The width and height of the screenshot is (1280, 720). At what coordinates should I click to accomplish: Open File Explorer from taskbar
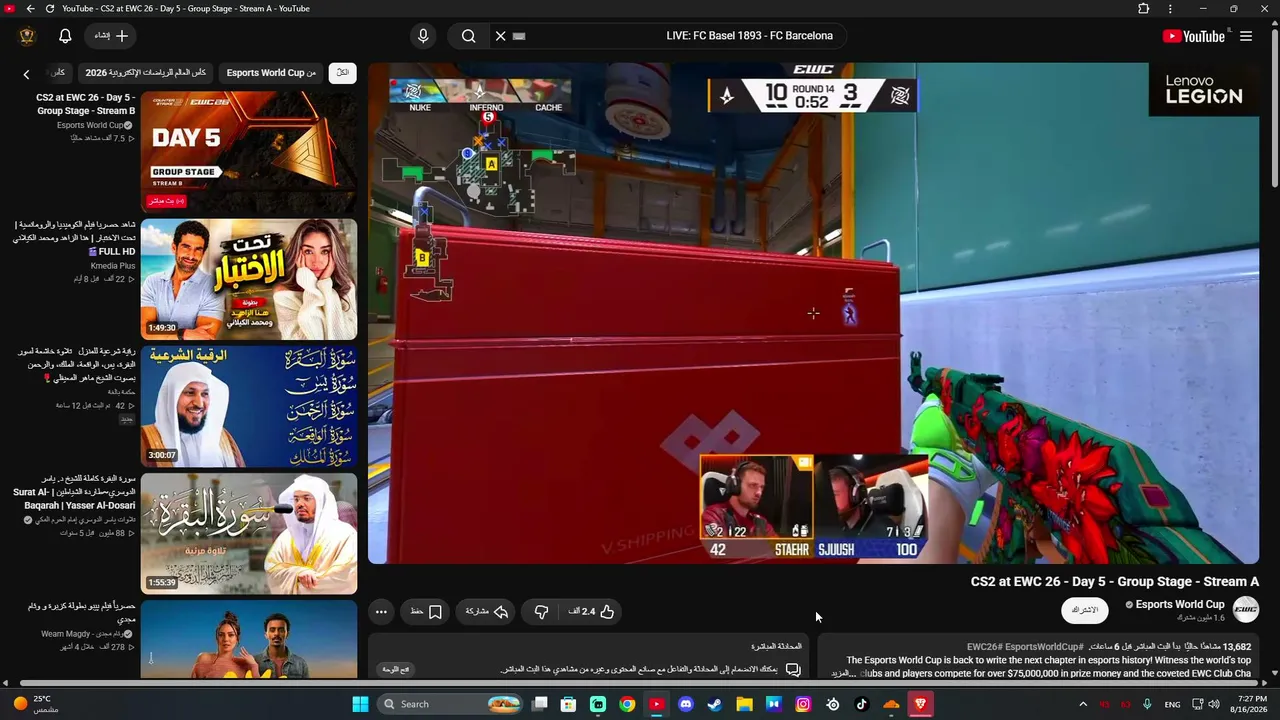[x=744, y=704]
